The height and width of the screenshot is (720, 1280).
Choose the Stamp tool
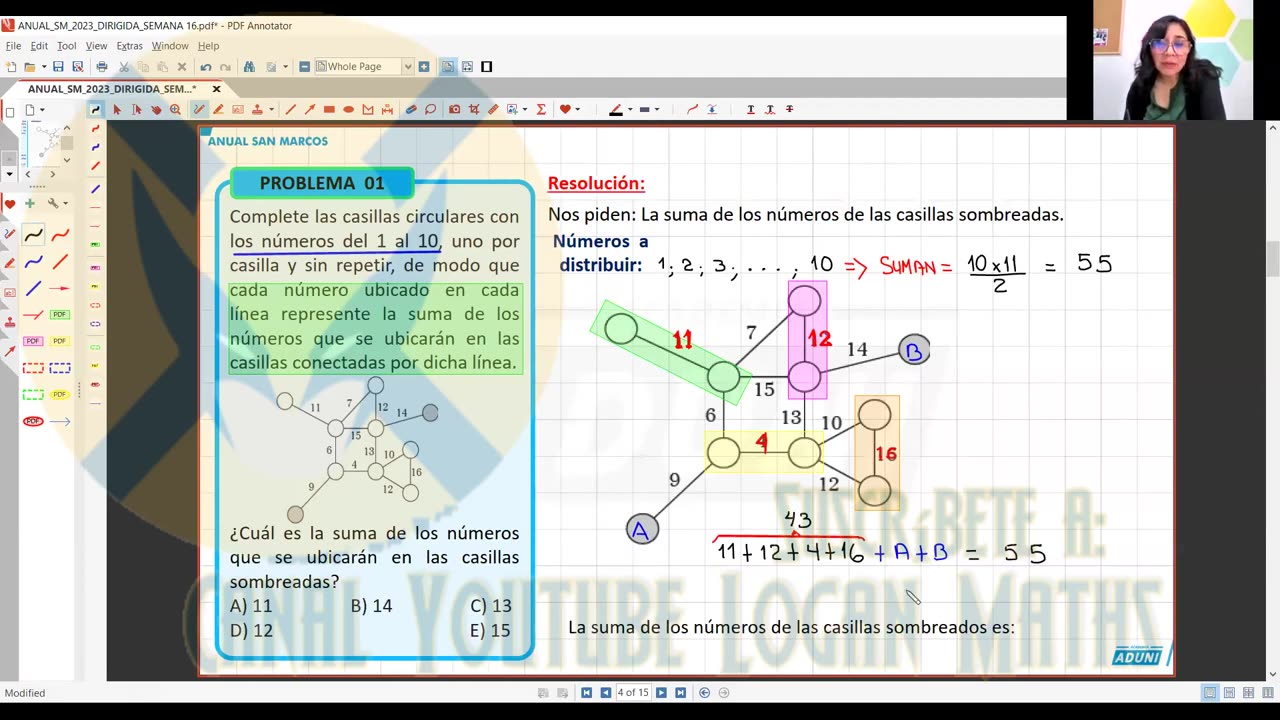click(257, 109)
